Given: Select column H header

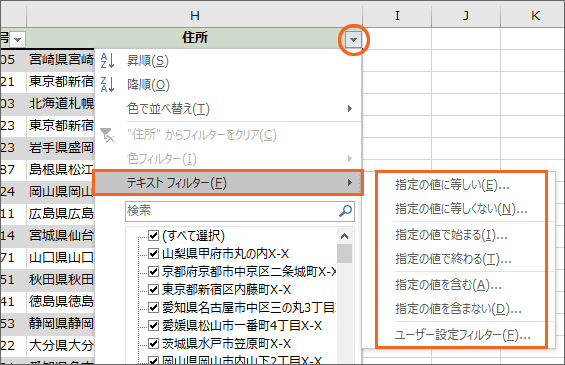Looking at the screenshot, I should coord(194,15).
